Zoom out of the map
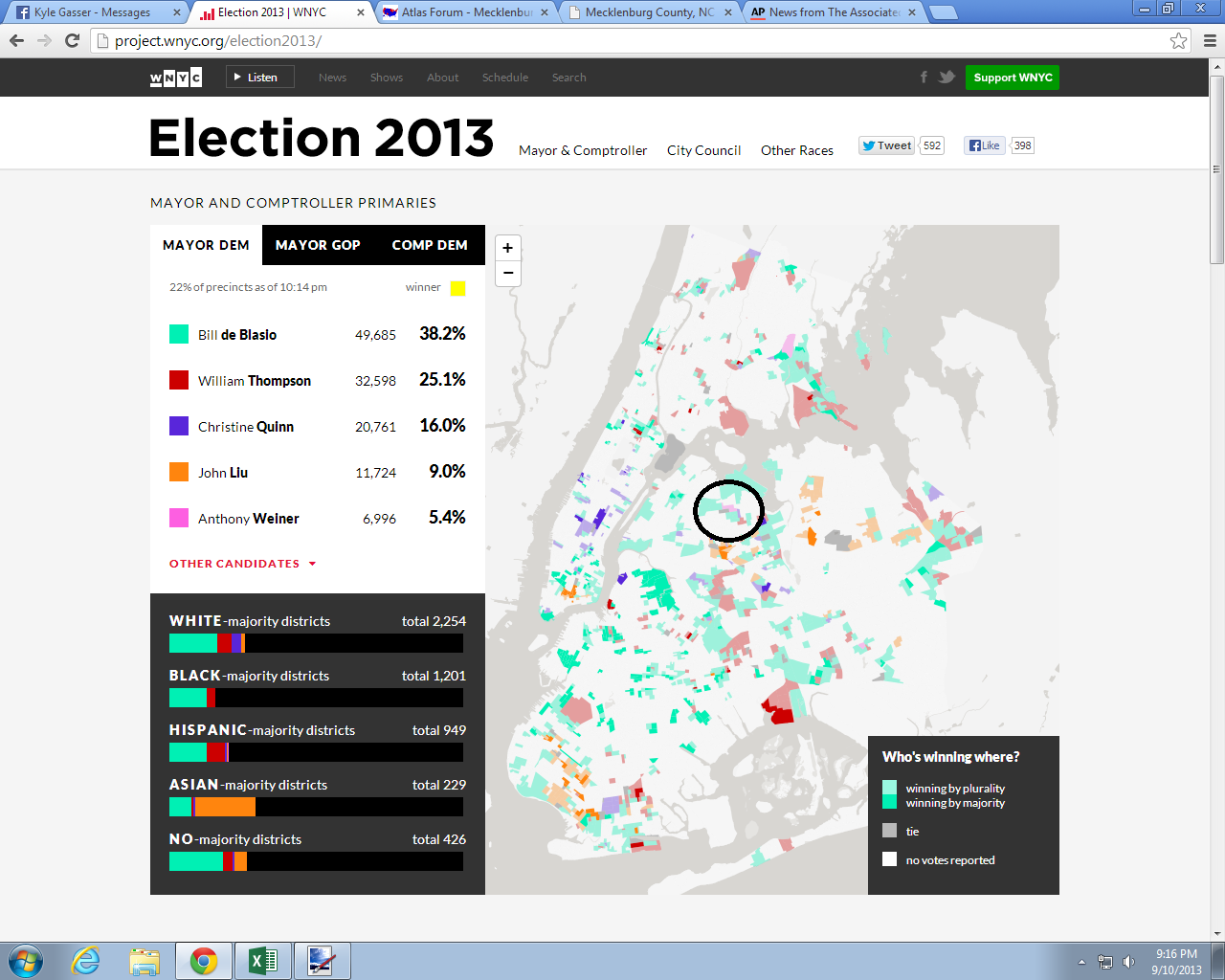Image resolution: width=1225 pixels, height=980 pixels. [508, 273]
